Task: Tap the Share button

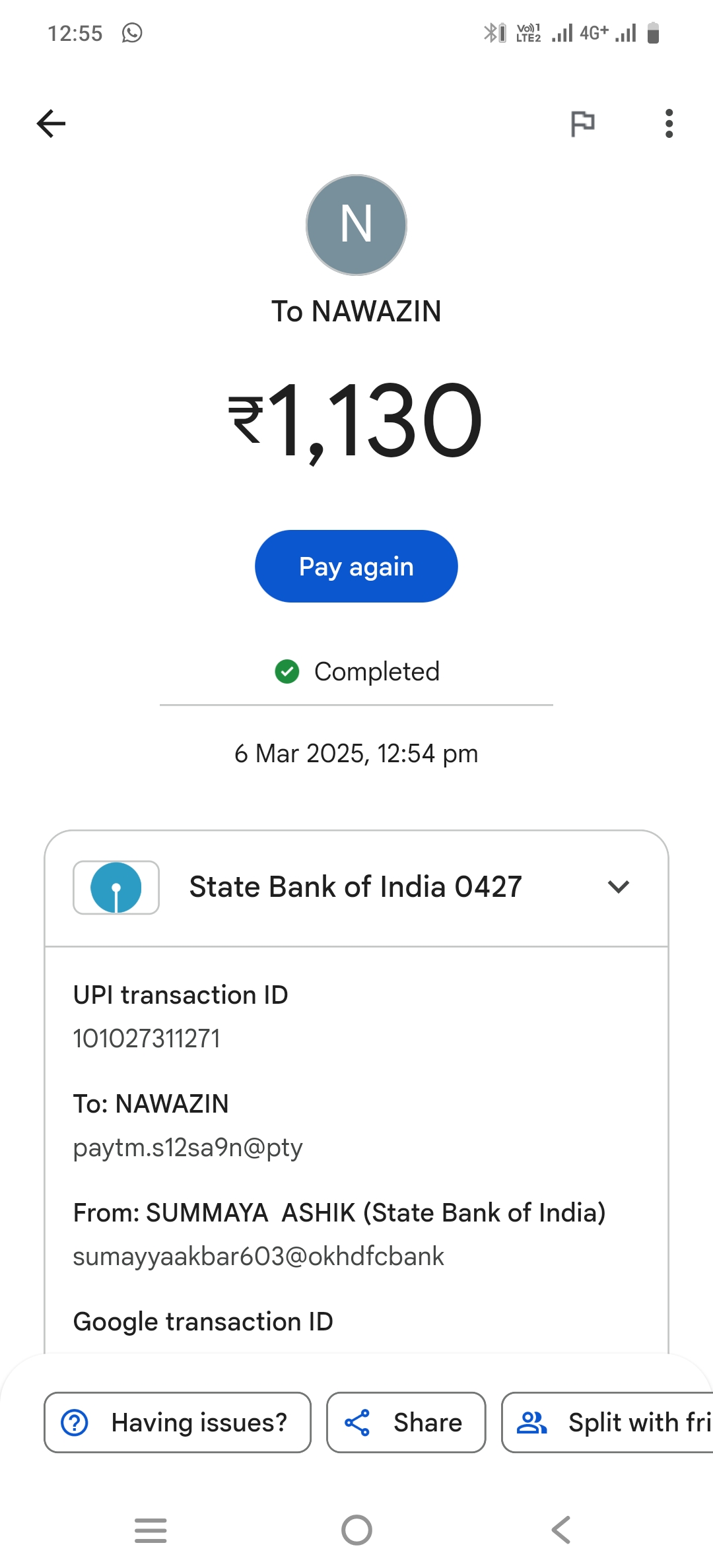Action: [406, 1423]
